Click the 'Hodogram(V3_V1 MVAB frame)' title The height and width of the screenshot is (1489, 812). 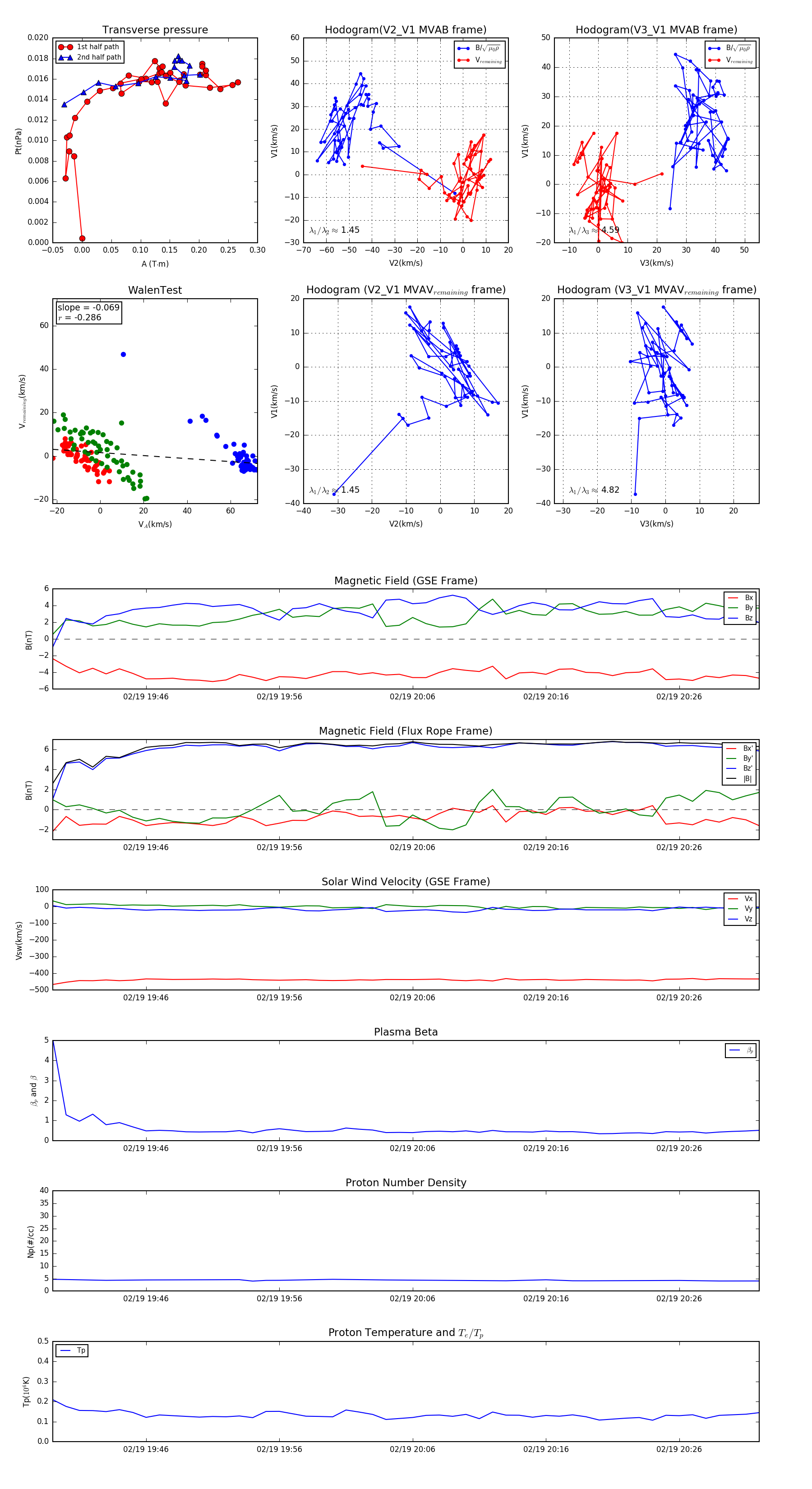[656, 30]
